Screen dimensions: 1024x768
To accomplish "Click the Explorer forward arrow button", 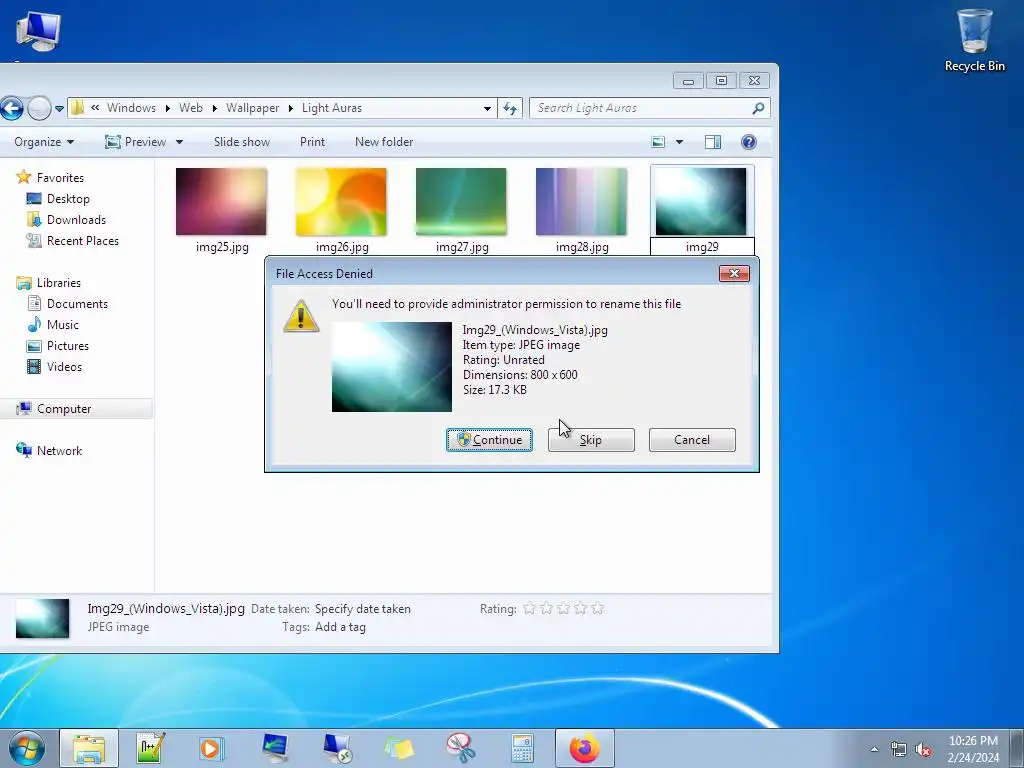I will [39, 108].
